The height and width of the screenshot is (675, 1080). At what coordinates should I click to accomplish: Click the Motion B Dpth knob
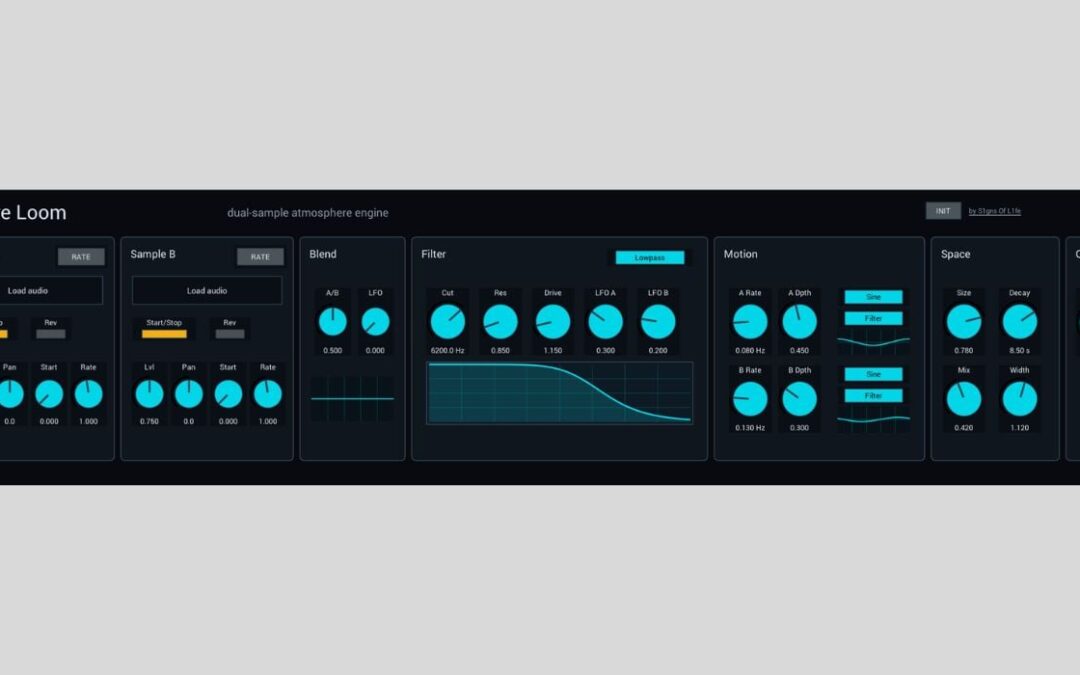(x=800, y=399)
